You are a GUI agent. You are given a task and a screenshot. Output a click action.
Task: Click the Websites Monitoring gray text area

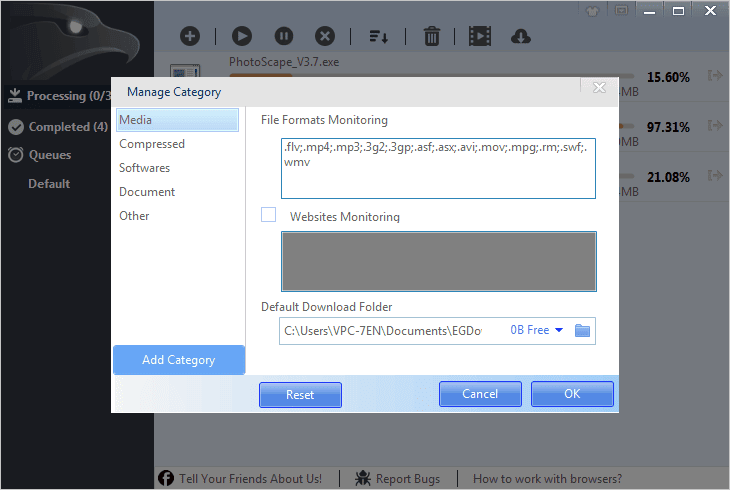point(439,261)
